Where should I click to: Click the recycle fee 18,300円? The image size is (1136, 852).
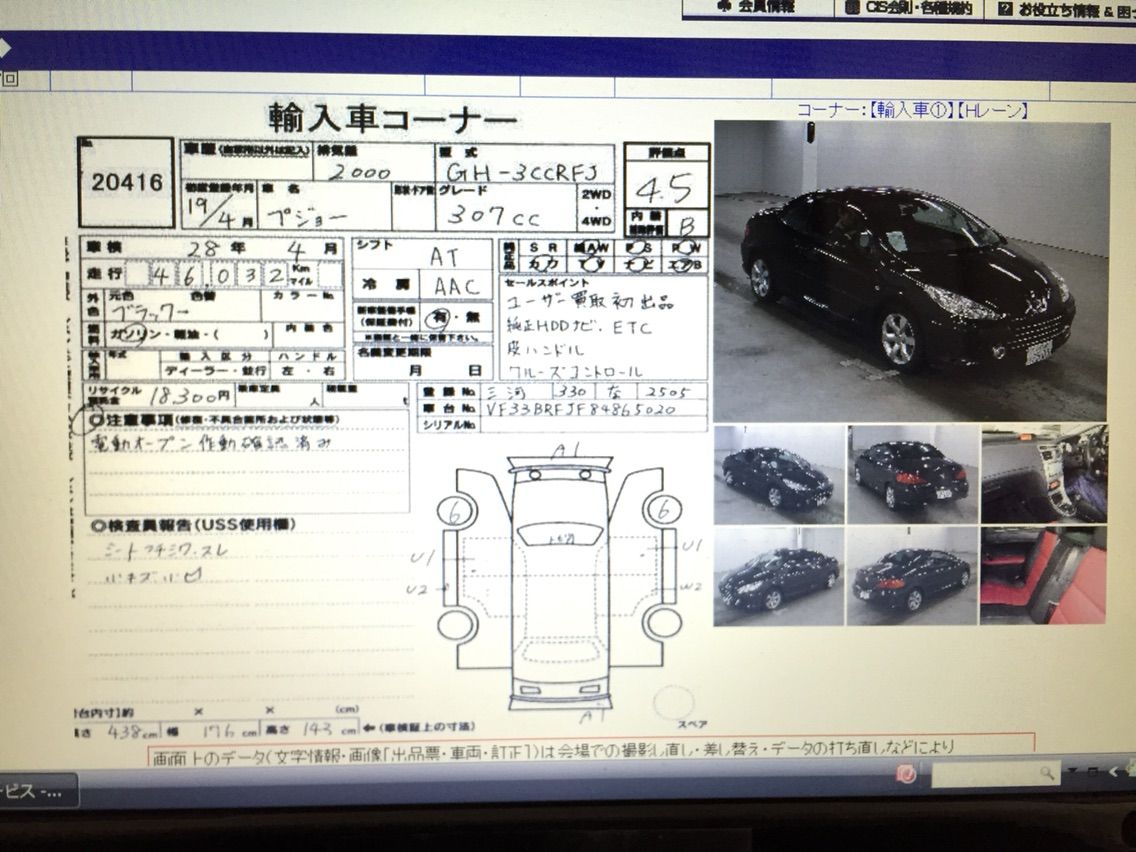(x=190, y=396)
